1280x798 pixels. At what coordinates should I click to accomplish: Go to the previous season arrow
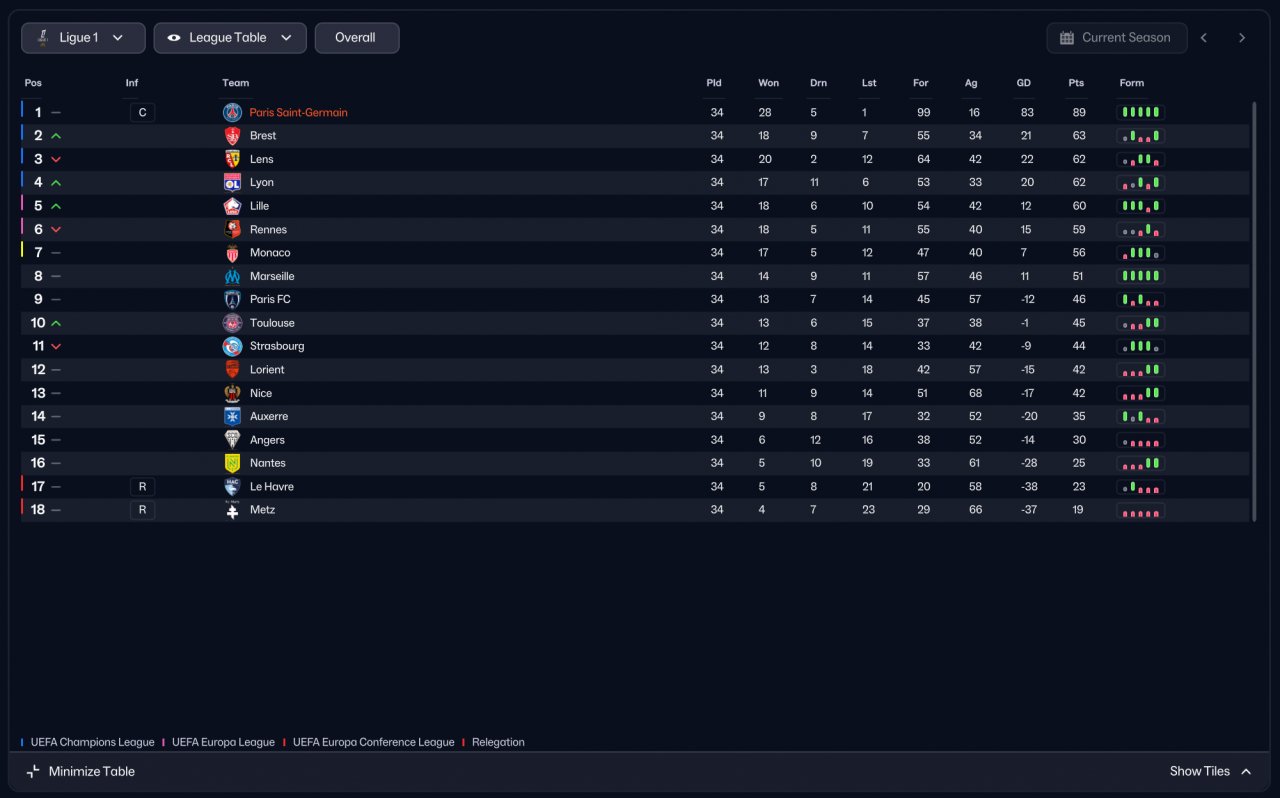tap(1204, 38)
